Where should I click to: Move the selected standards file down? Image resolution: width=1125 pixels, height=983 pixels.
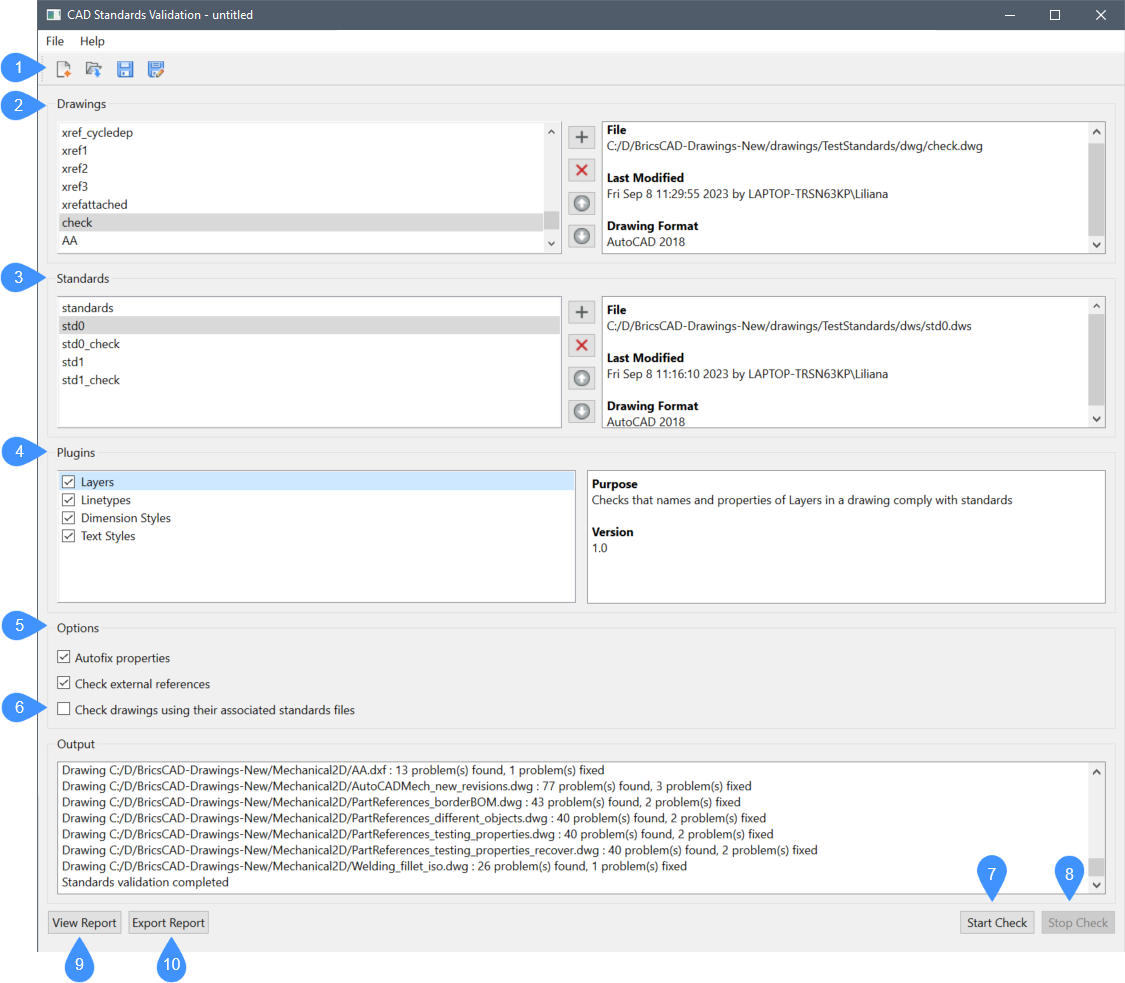pos(581,410)
